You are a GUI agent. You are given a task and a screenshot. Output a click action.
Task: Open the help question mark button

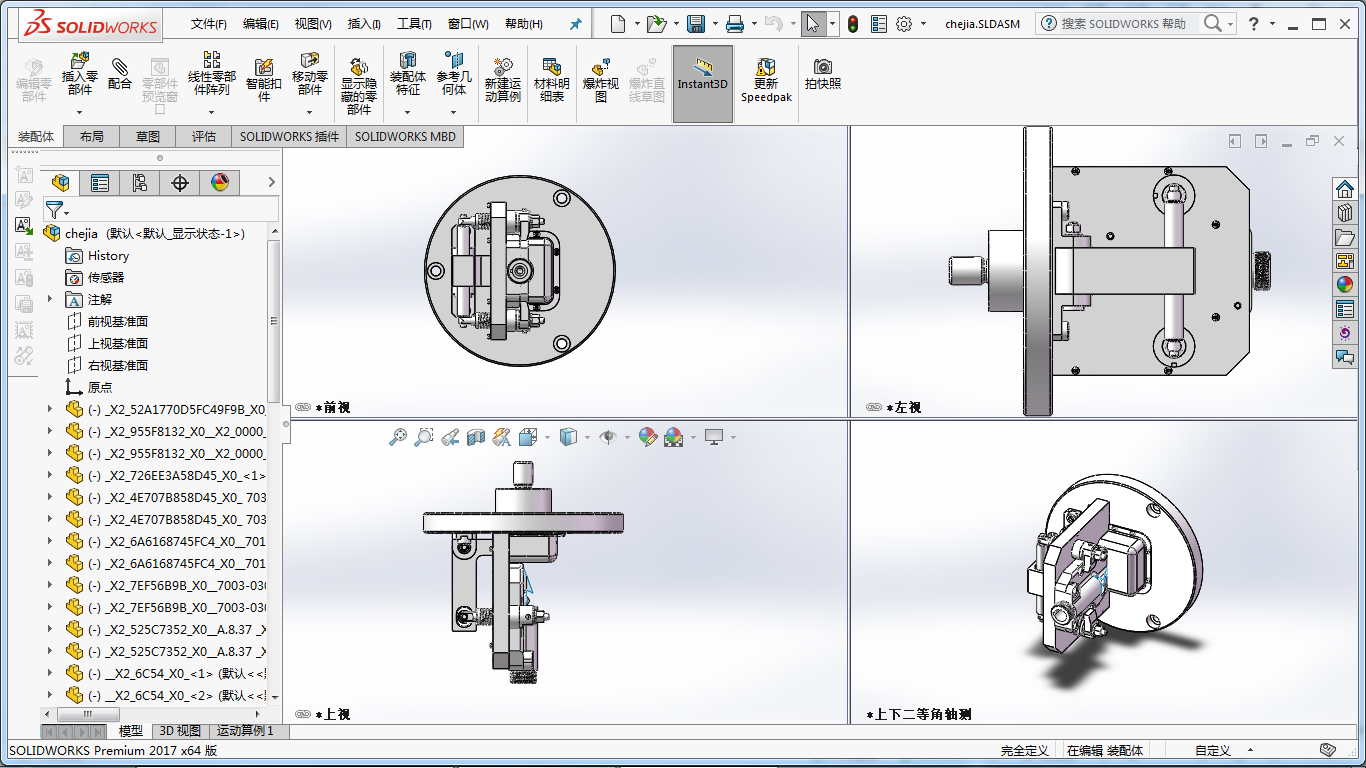click(x=1254, y=24)
